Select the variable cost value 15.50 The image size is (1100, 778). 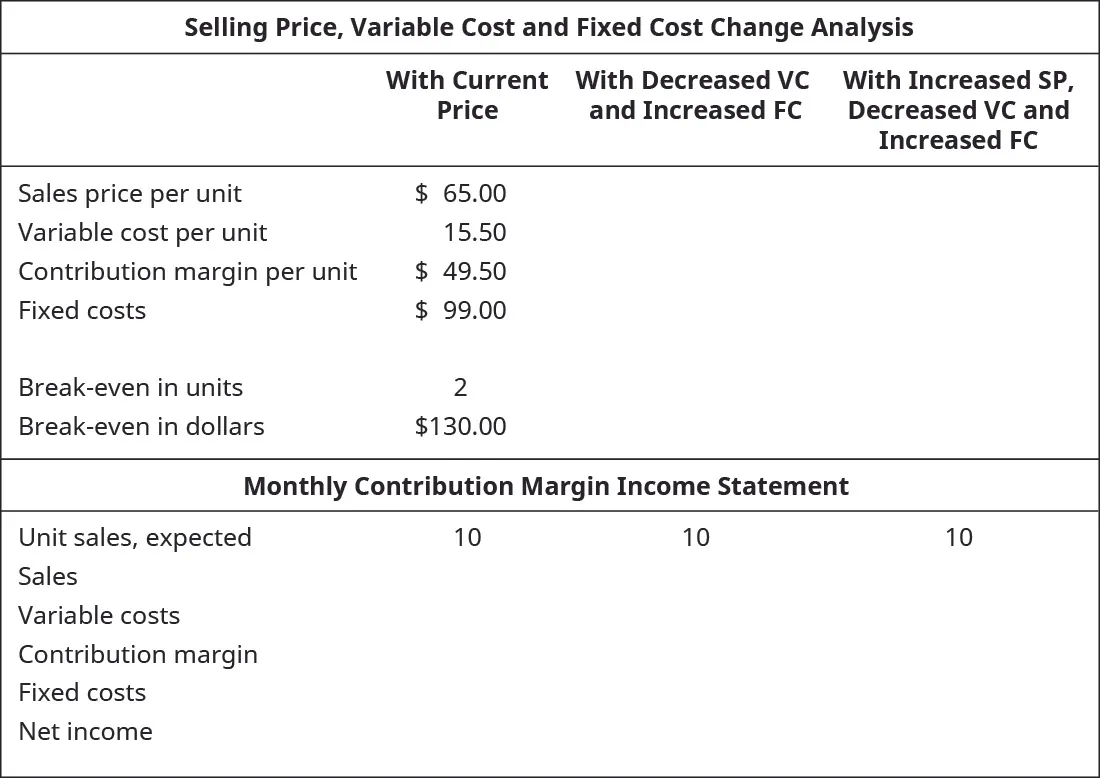(x=475, y=232)
